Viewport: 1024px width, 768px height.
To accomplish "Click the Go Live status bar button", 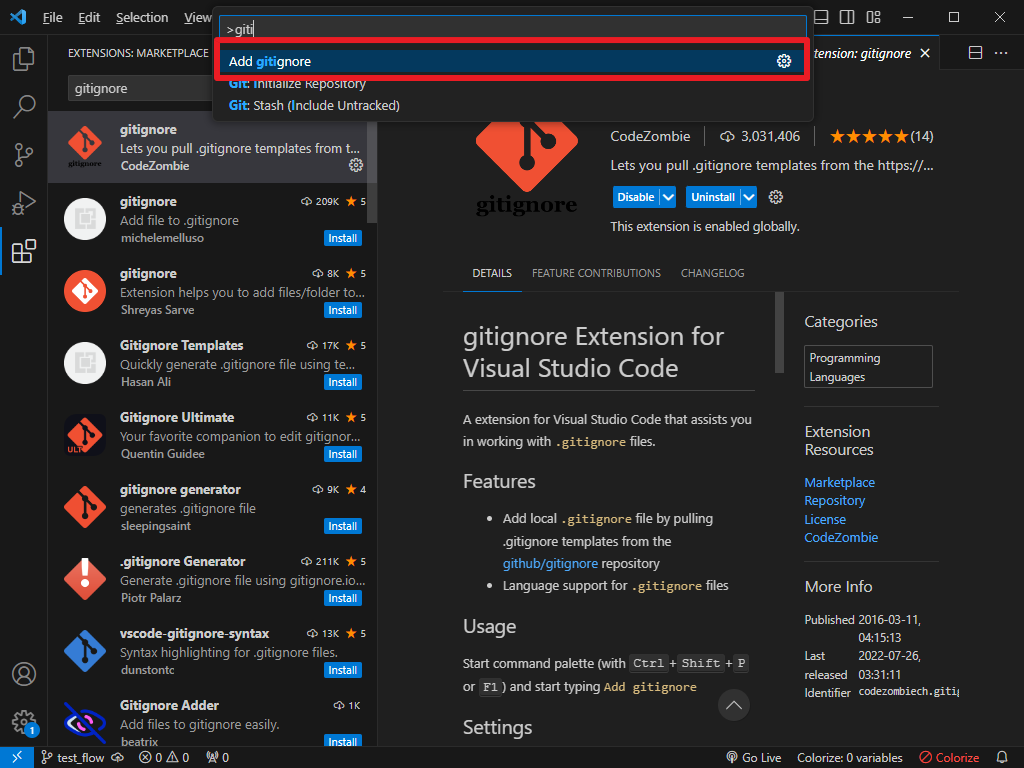I will [754, 758].
